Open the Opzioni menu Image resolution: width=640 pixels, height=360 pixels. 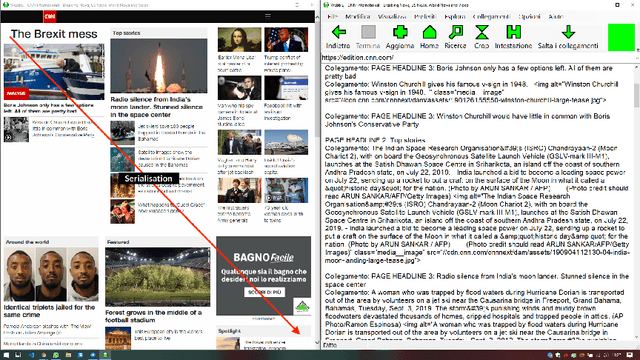529,16
